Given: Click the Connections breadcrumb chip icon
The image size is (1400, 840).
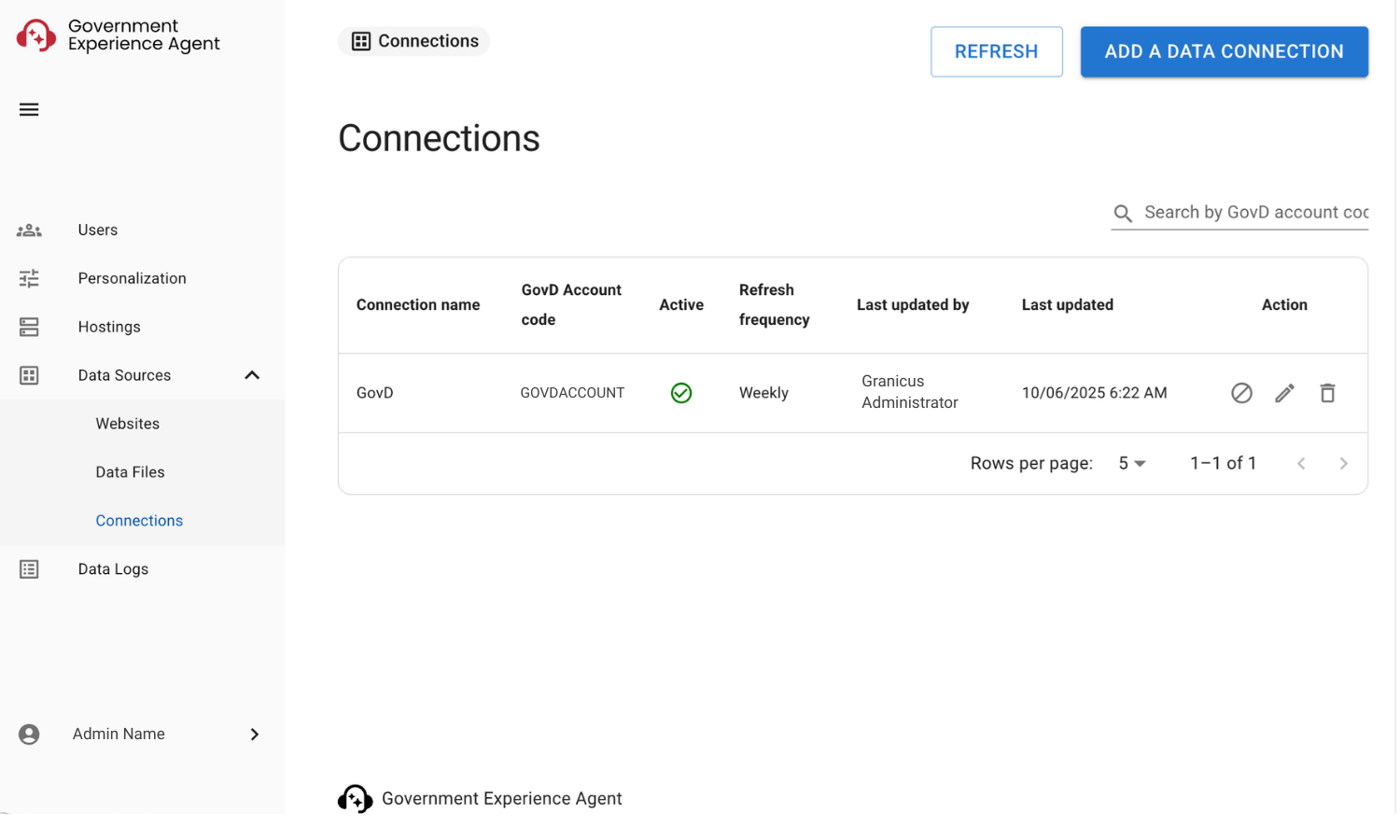Looking at the screenshot, I should tap(361, 41).
